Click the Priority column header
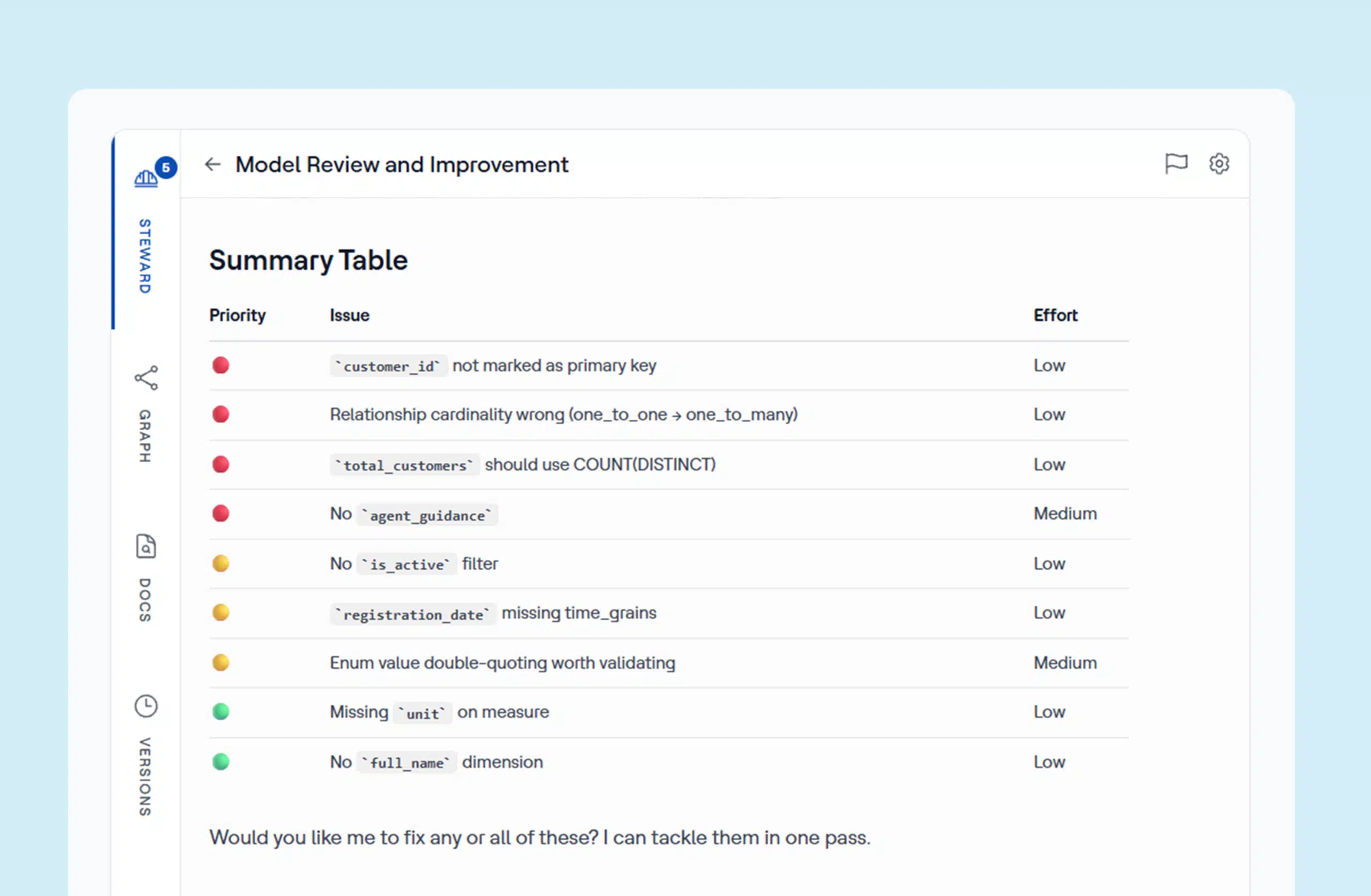 coord(237,316)
